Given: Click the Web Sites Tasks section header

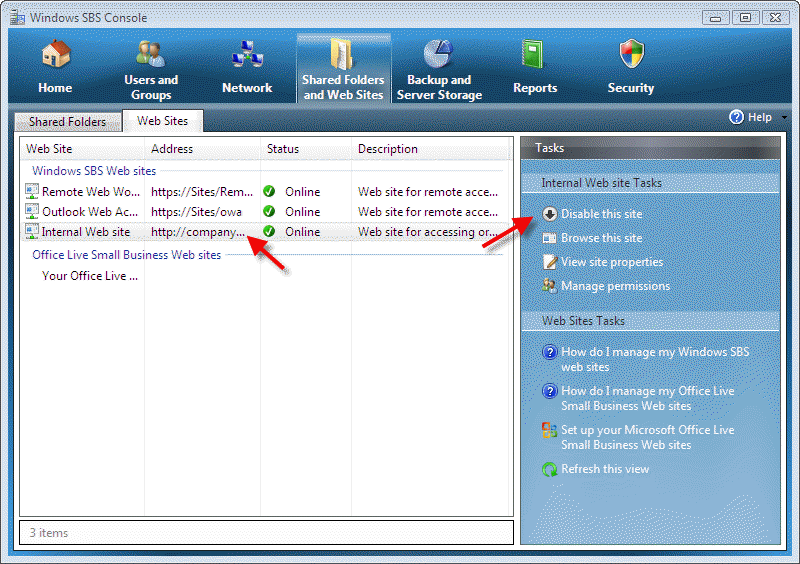Looking at the screenshot, I should click(583, 321).
